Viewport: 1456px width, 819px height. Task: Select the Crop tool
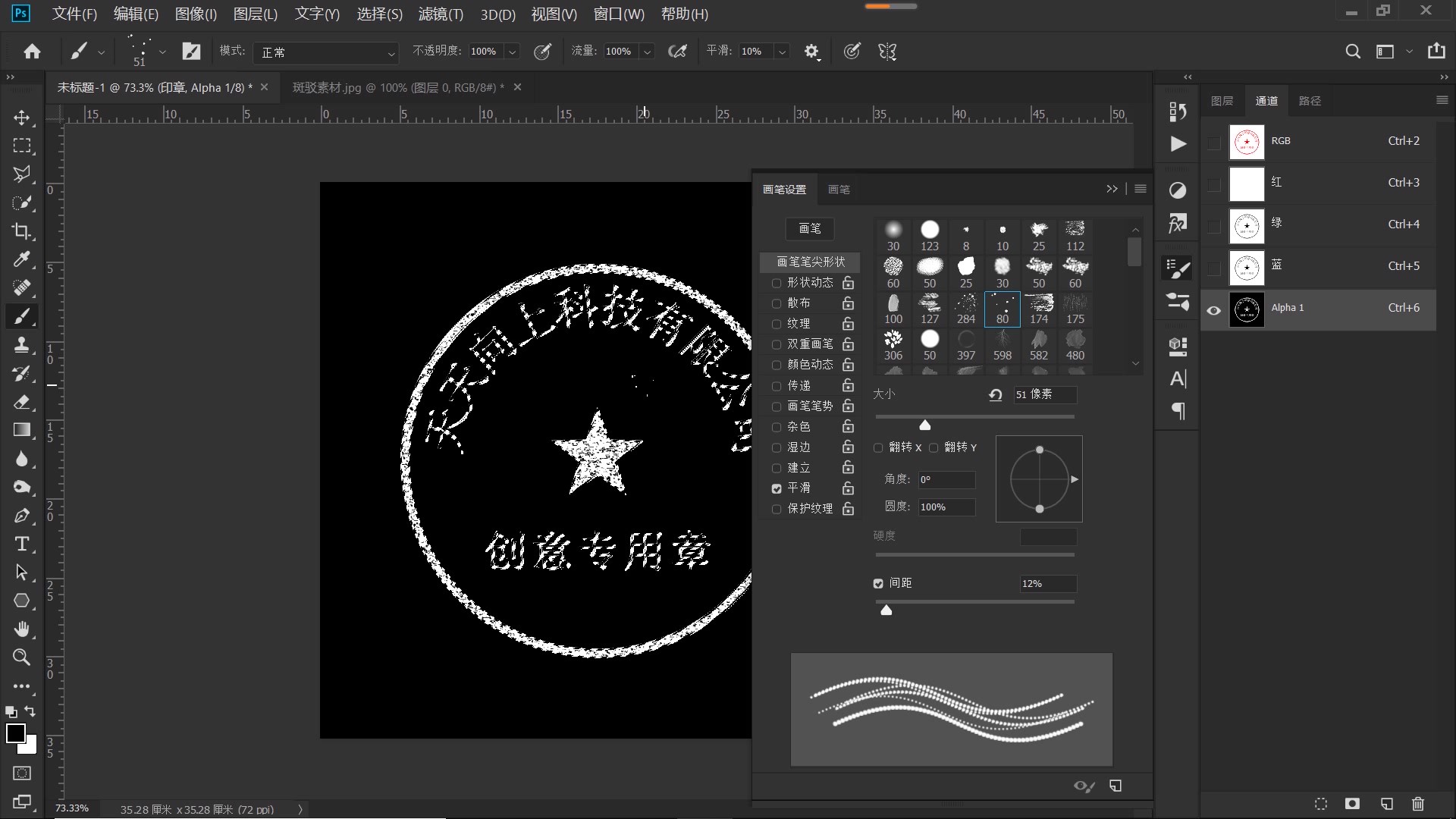[22, 231]
